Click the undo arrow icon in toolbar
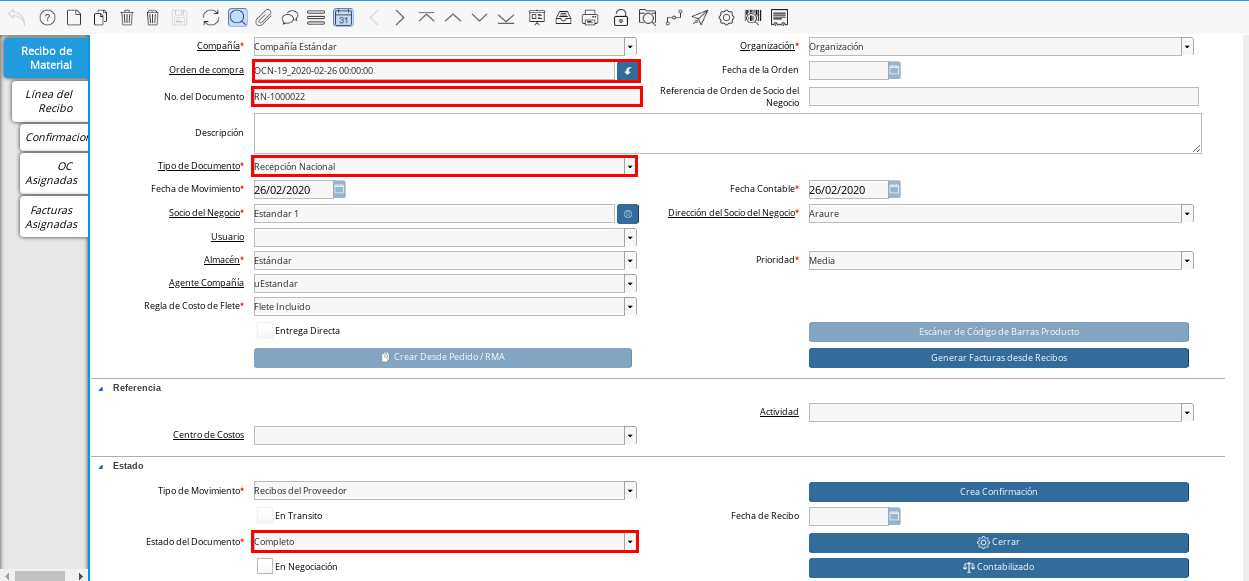 (x=17, y=17)
